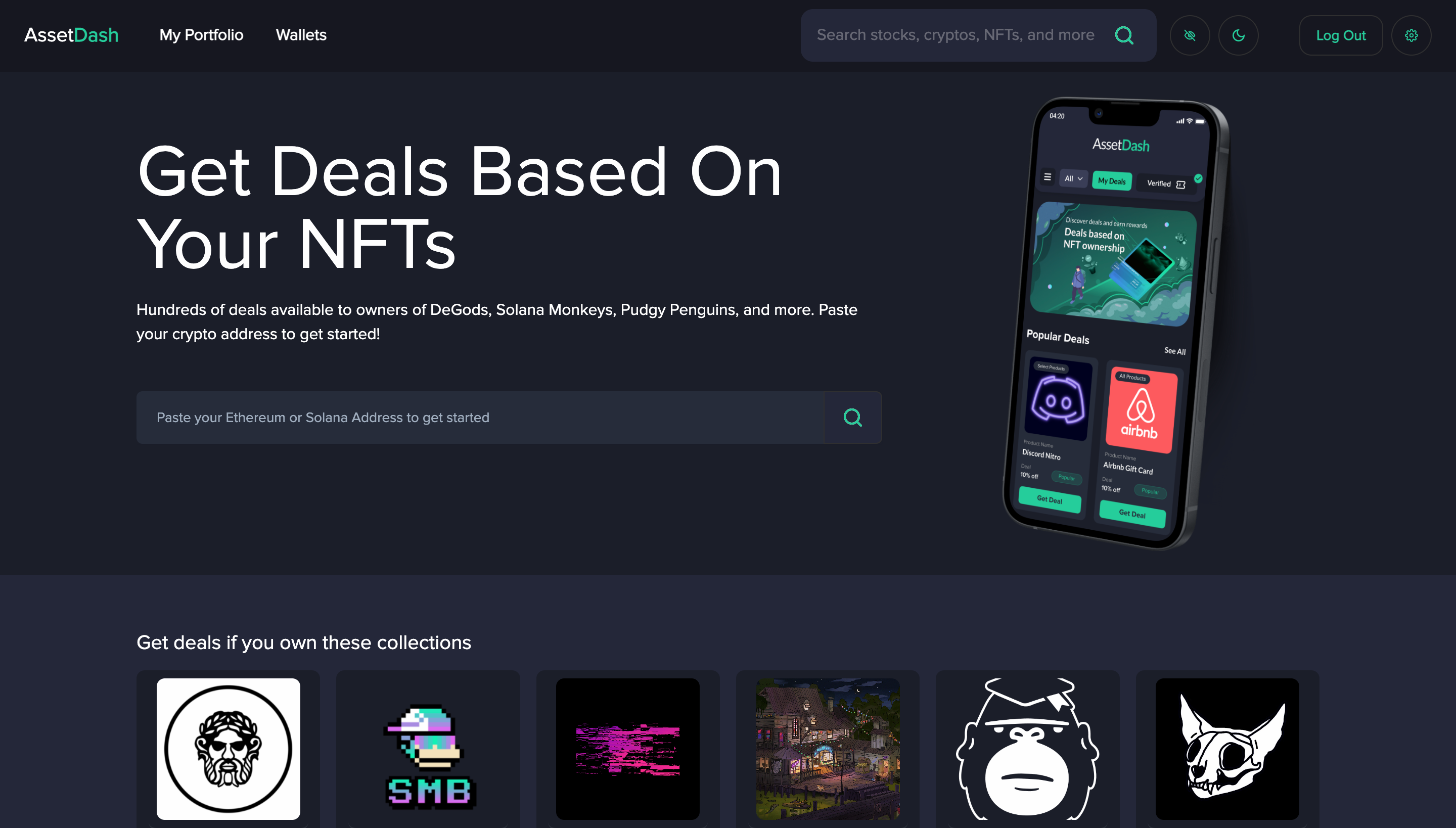Click the AssetDash logo

(71, 35)
